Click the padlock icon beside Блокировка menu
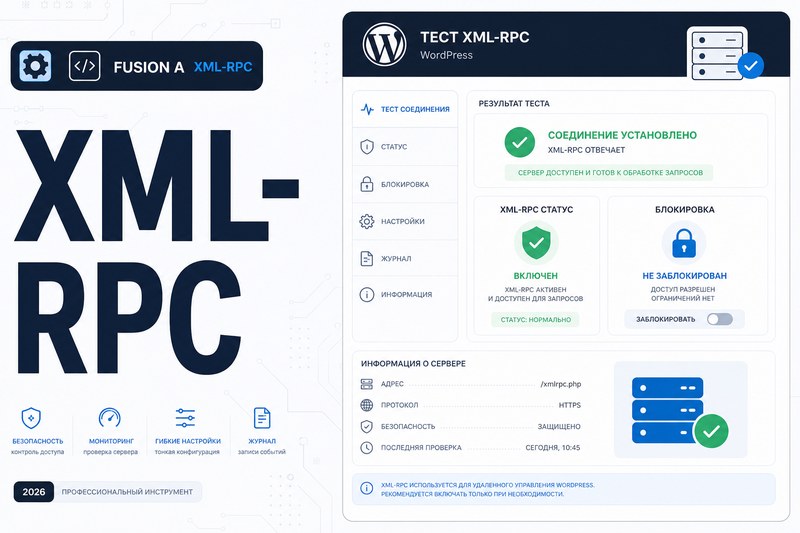Image resolution: width=800 pixels, height=533 pixels. [x=367, y=184]
